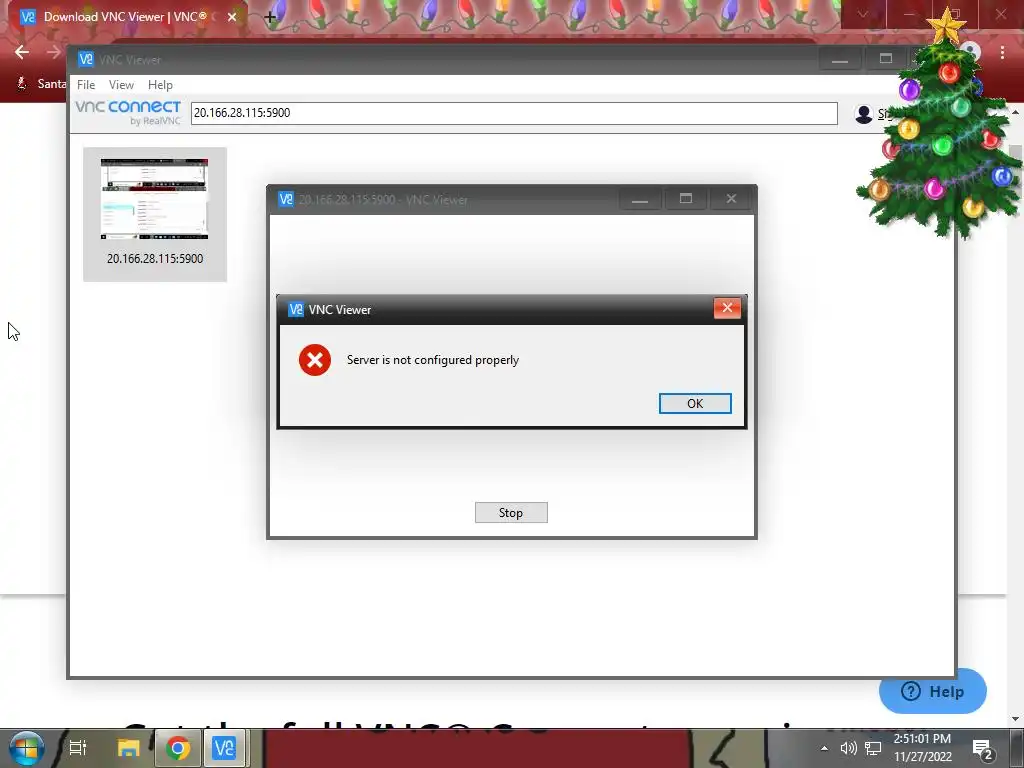Click the volume speaker tray icon
This screenshot has width=1024, height=768.
click(848, 748)
